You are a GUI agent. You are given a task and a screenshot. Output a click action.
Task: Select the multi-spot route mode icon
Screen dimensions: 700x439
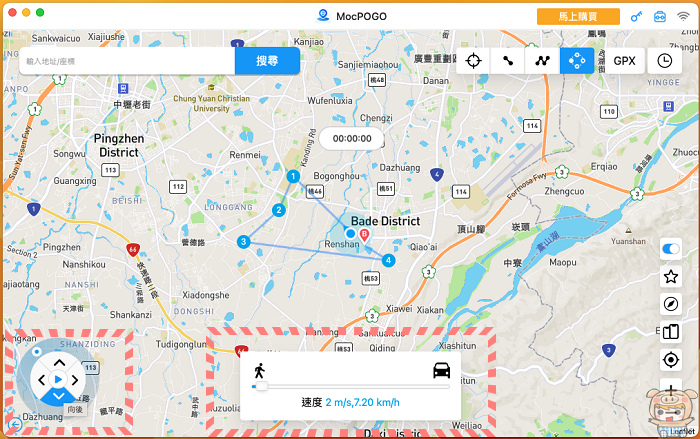pos(542,61)
